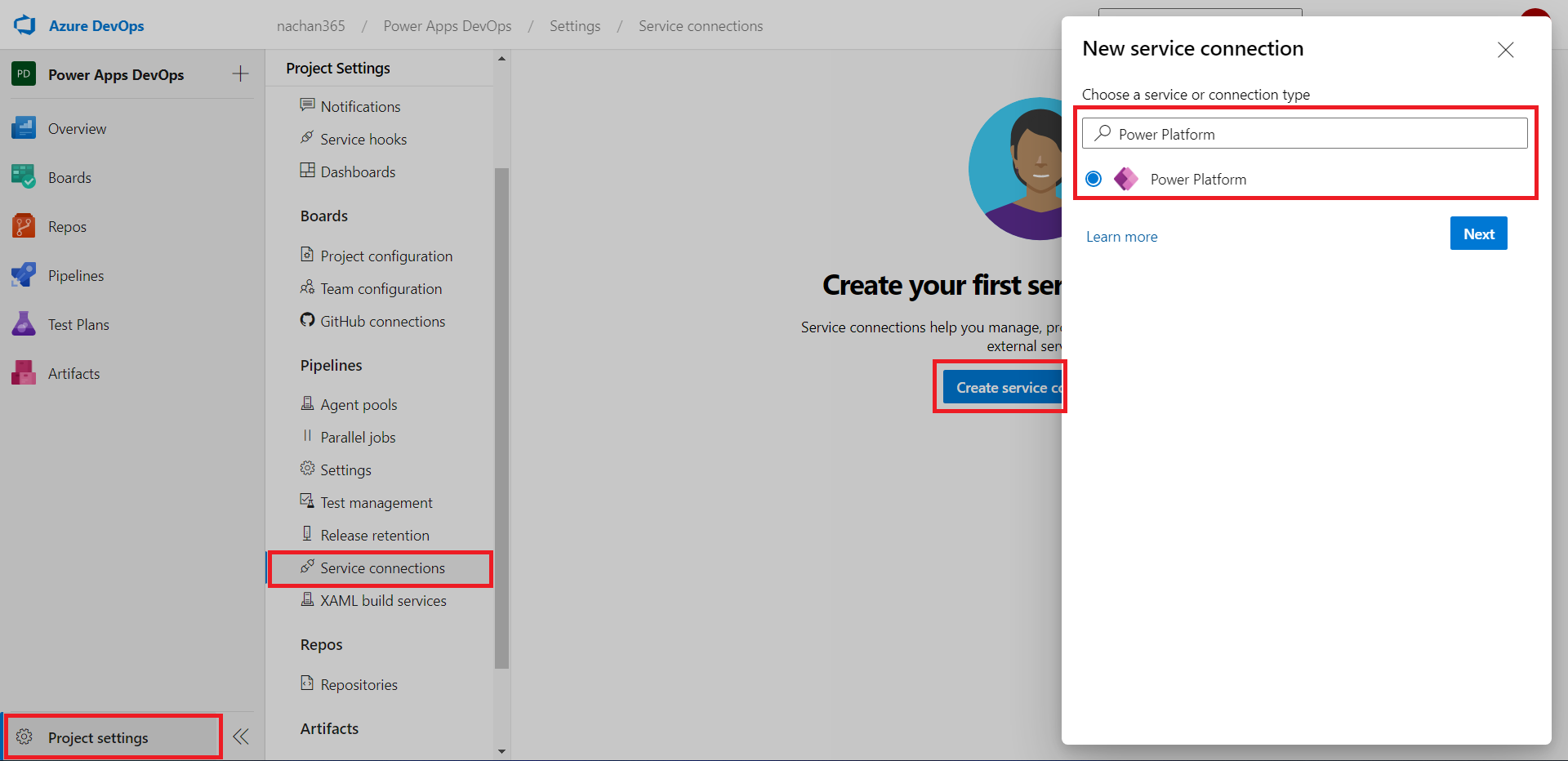
Task: Open the Repos hub icon
Action: (x=24, y=226)
